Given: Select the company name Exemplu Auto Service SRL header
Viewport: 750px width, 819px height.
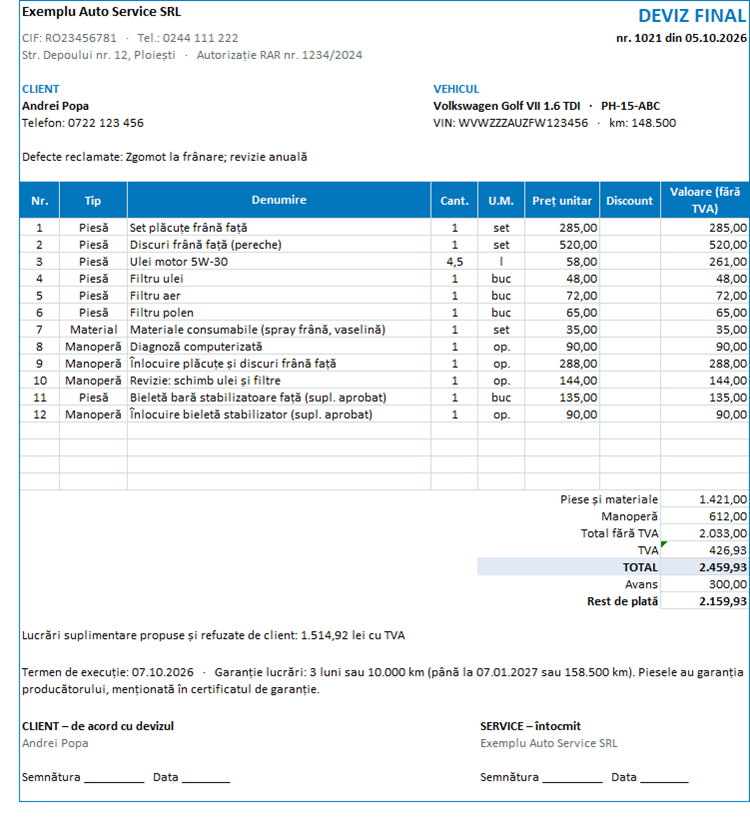Looking at the screenshot, I should pyautogui.click(x=101, y=11).
